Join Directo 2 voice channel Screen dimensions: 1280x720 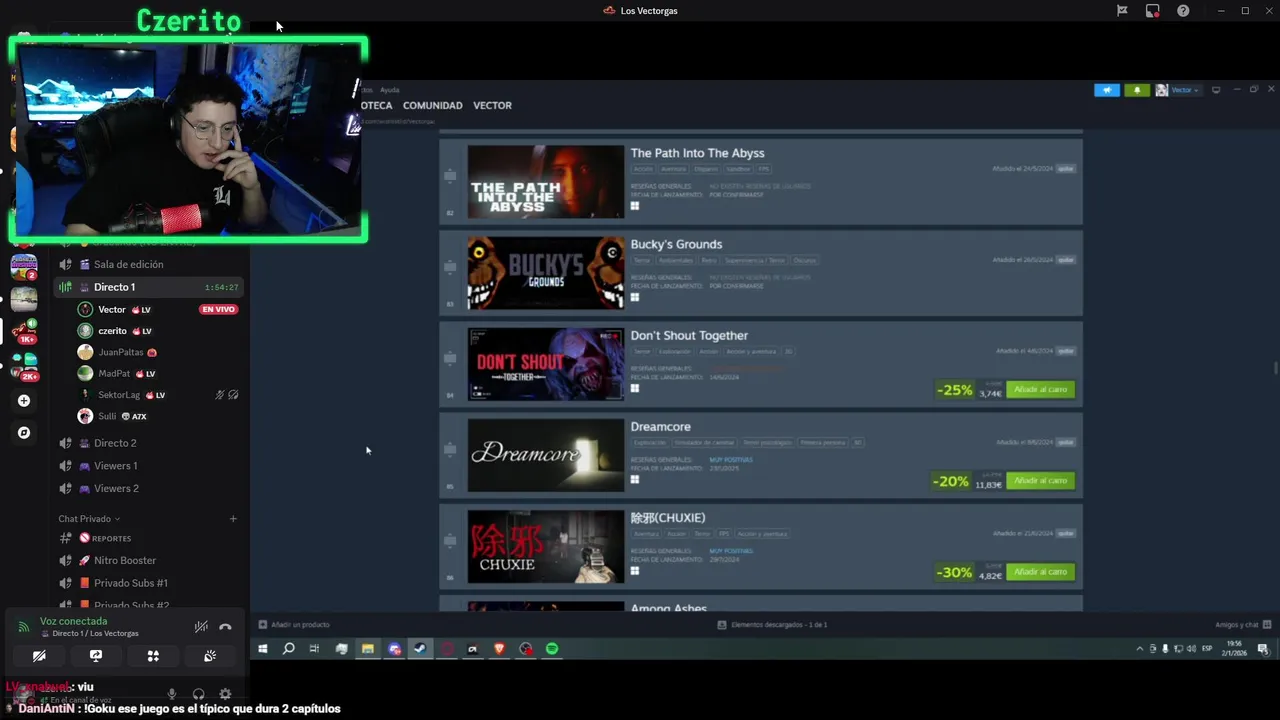(150, 443)
